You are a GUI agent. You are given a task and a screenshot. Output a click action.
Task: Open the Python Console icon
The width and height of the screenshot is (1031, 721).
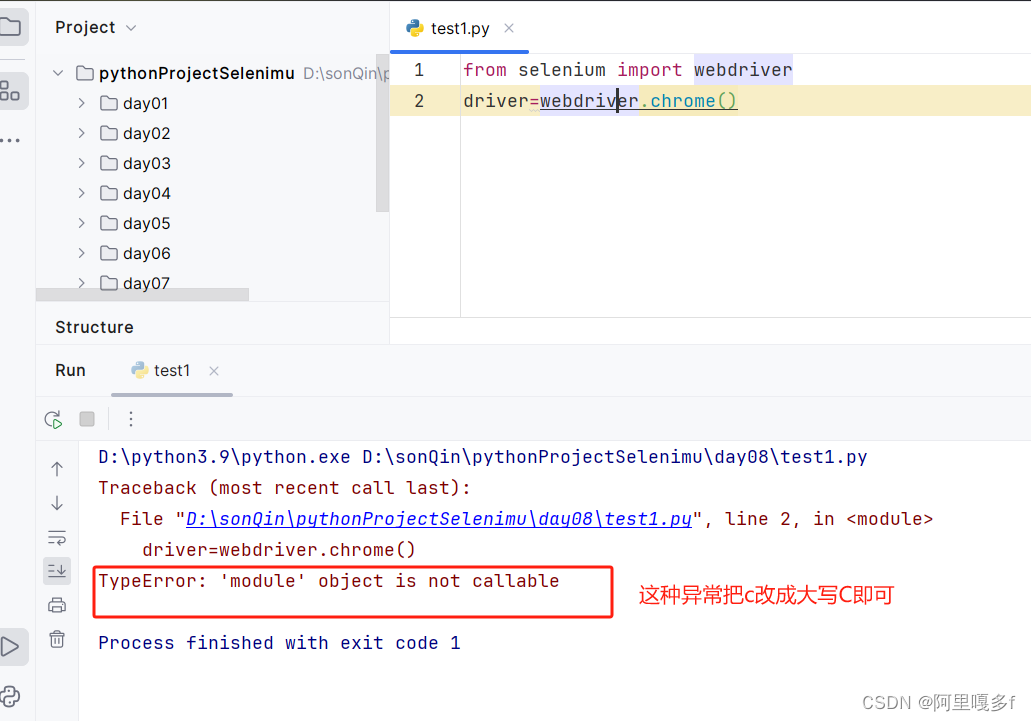coord(10,696)
